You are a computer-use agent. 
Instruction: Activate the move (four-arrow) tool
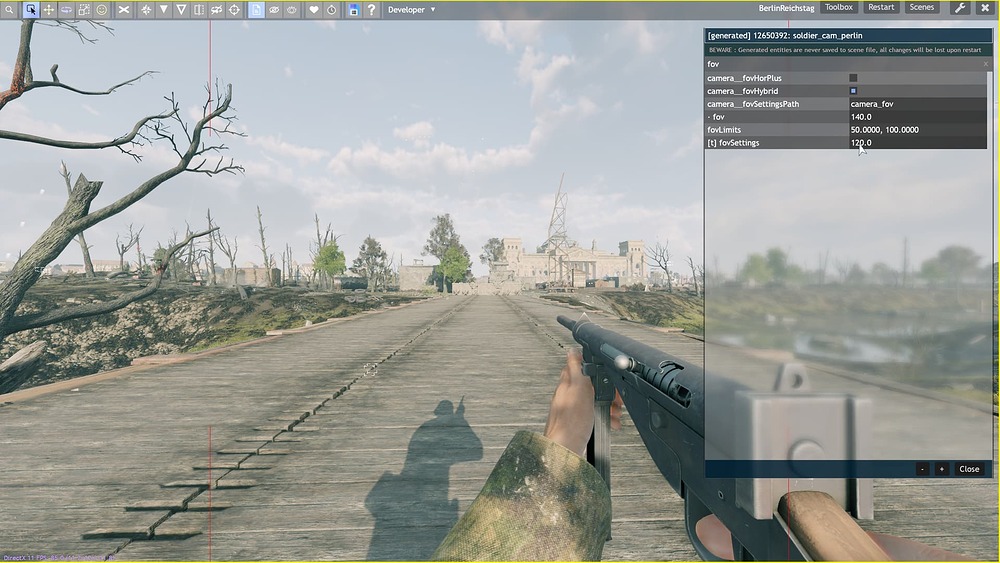coord(48,10)
